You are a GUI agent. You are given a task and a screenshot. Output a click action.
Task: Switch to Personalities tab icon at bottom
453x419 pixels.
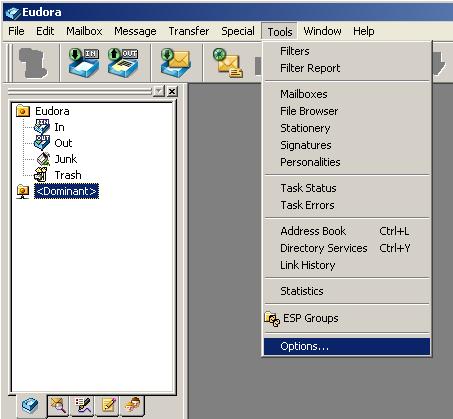[x=133, y=405]
